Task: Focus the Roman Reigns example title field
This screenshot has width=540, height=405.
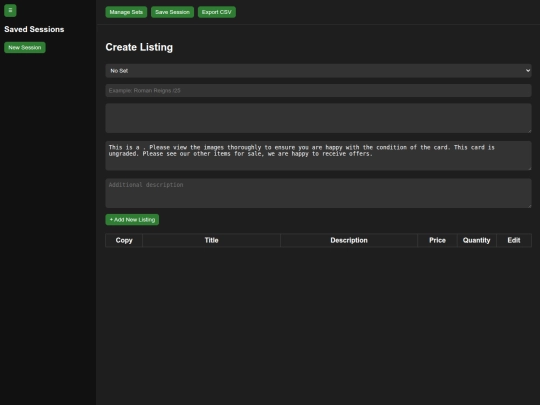Action: coord(318,91)
